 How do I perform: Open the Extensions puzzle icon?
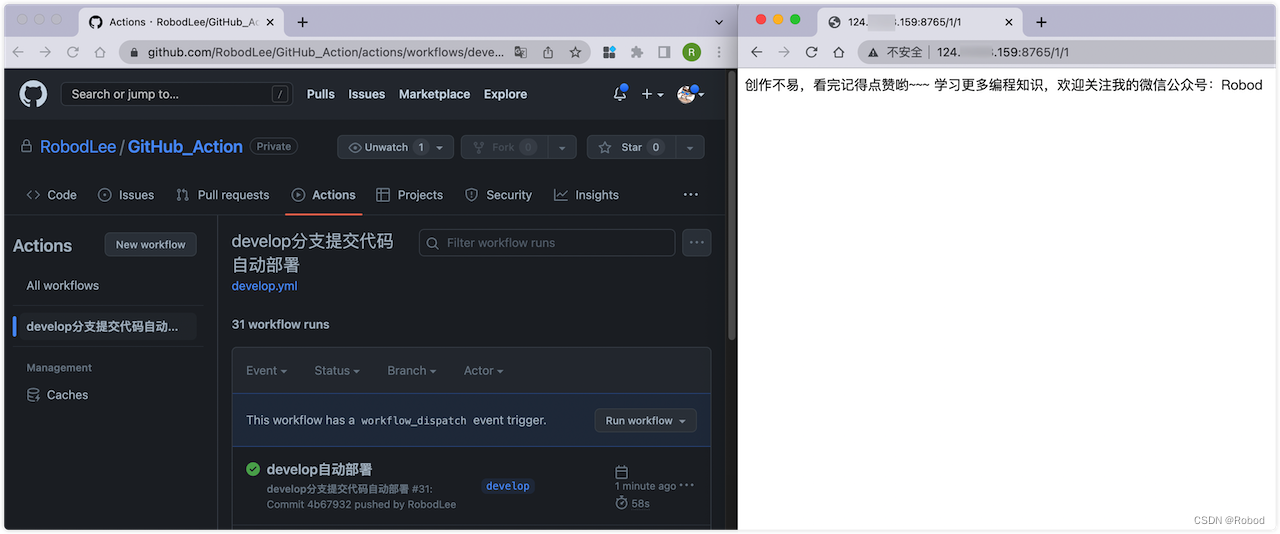click(x=636, y=52)
